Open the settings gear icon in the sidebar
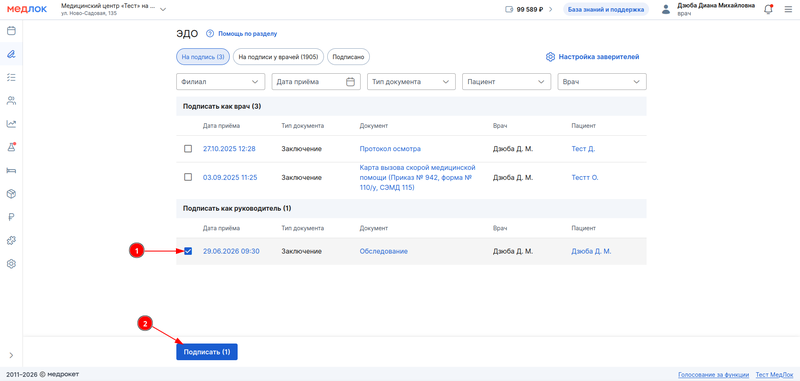This screenshot has width=800, height=381. (x=11, y=264)
